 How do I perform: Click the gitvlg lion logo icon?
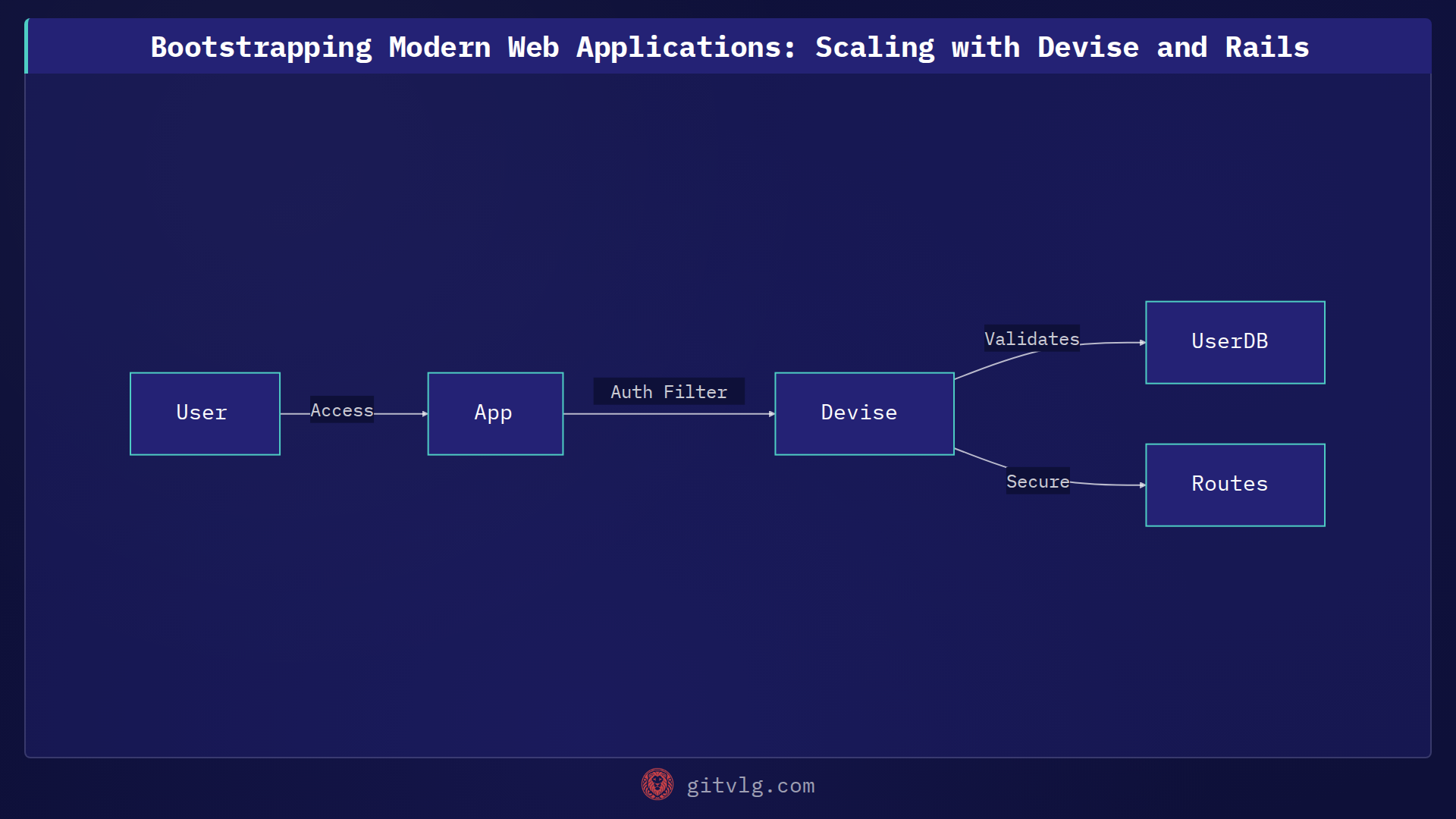(x=657, y=785)
